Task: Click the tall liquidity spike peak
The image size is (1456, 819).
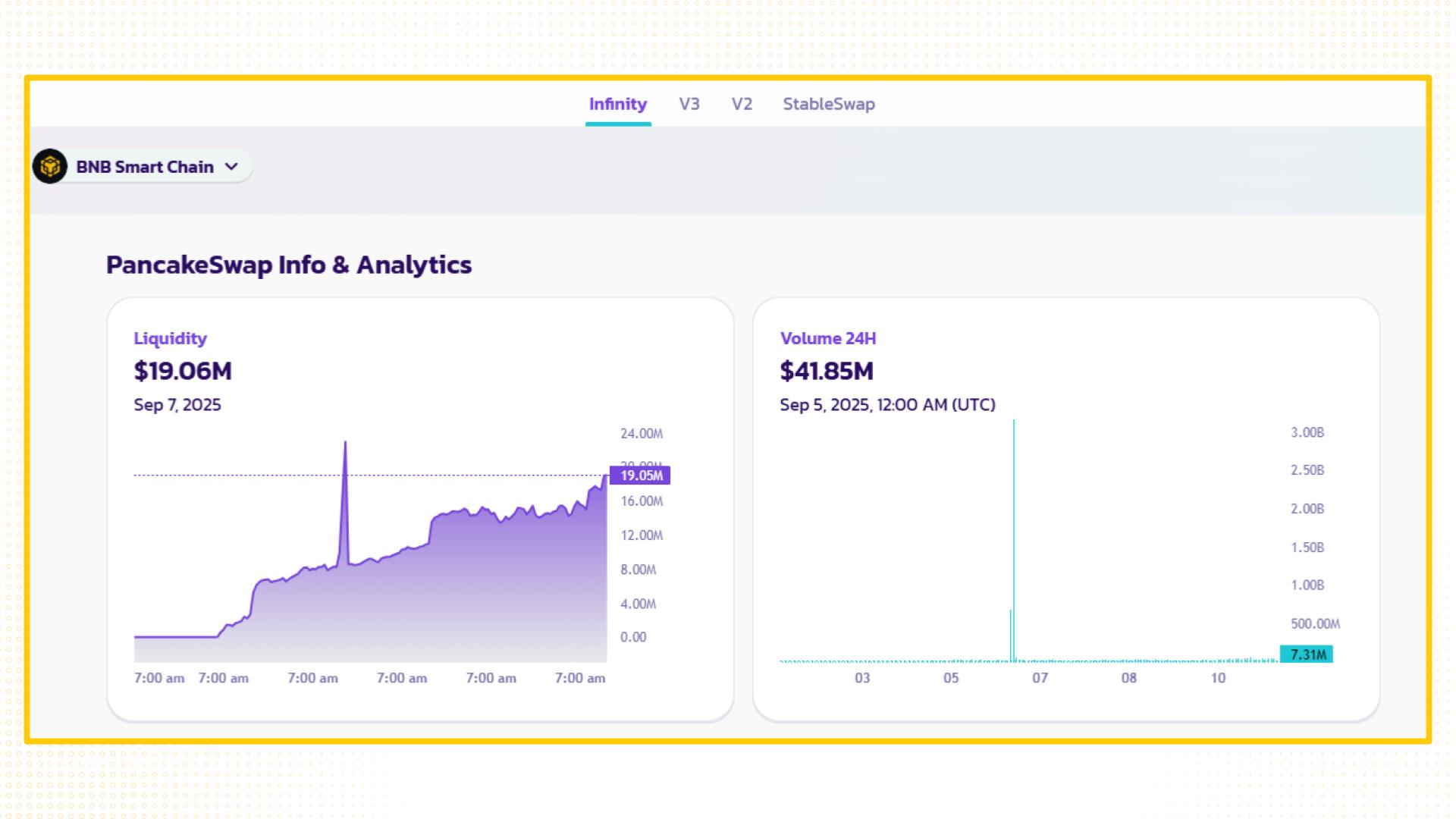Action: pyautogui.click(x=345, y=444)
